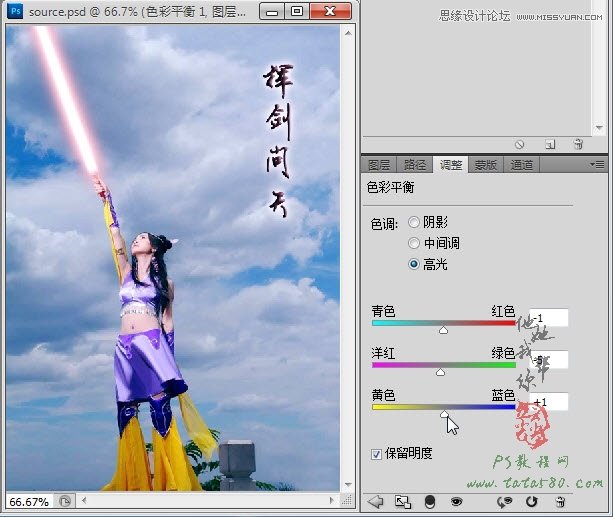
Task: Click the yellow-blue 黄色 蓝色 slider handle
Action: point(445,414)
